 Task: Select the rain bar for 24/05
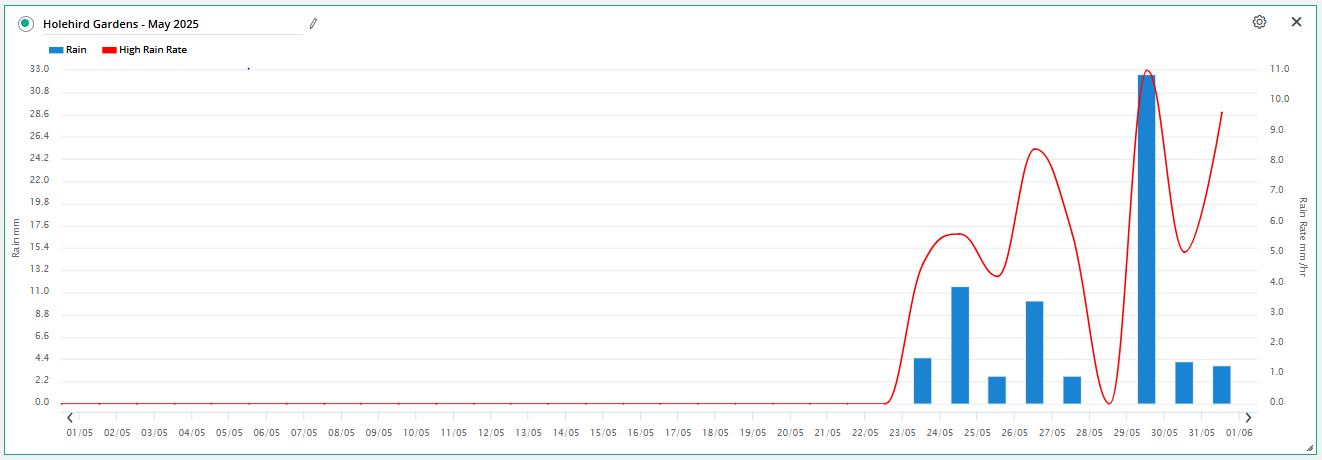[x=960, y=345]
